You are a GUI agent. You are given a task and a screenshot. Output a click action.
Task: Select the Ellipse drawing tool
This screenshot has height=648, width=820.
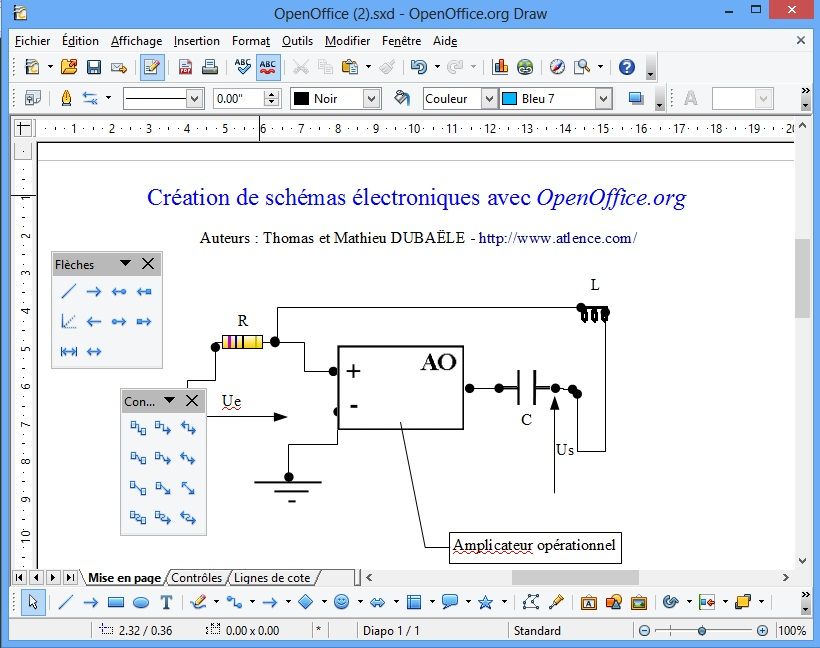(x=141, y=602)
